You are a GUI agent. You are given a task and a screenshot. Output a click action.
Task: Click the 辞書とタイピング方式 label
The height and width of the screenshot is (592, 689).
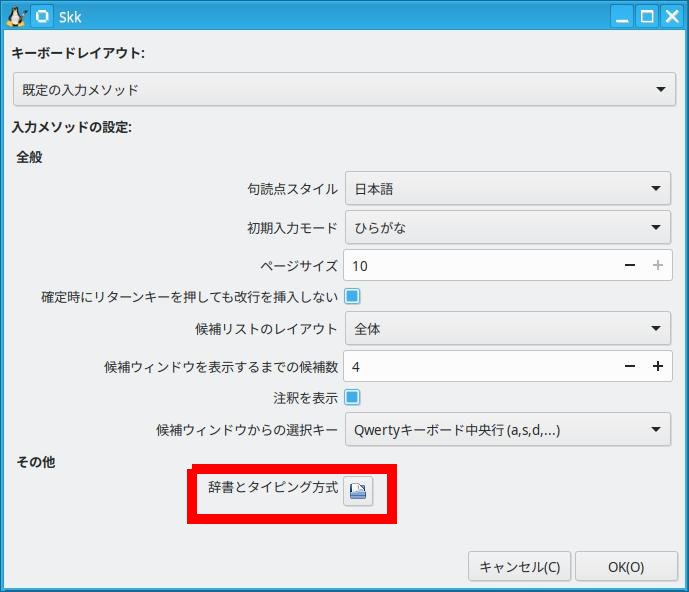click(x=273, y=487)
